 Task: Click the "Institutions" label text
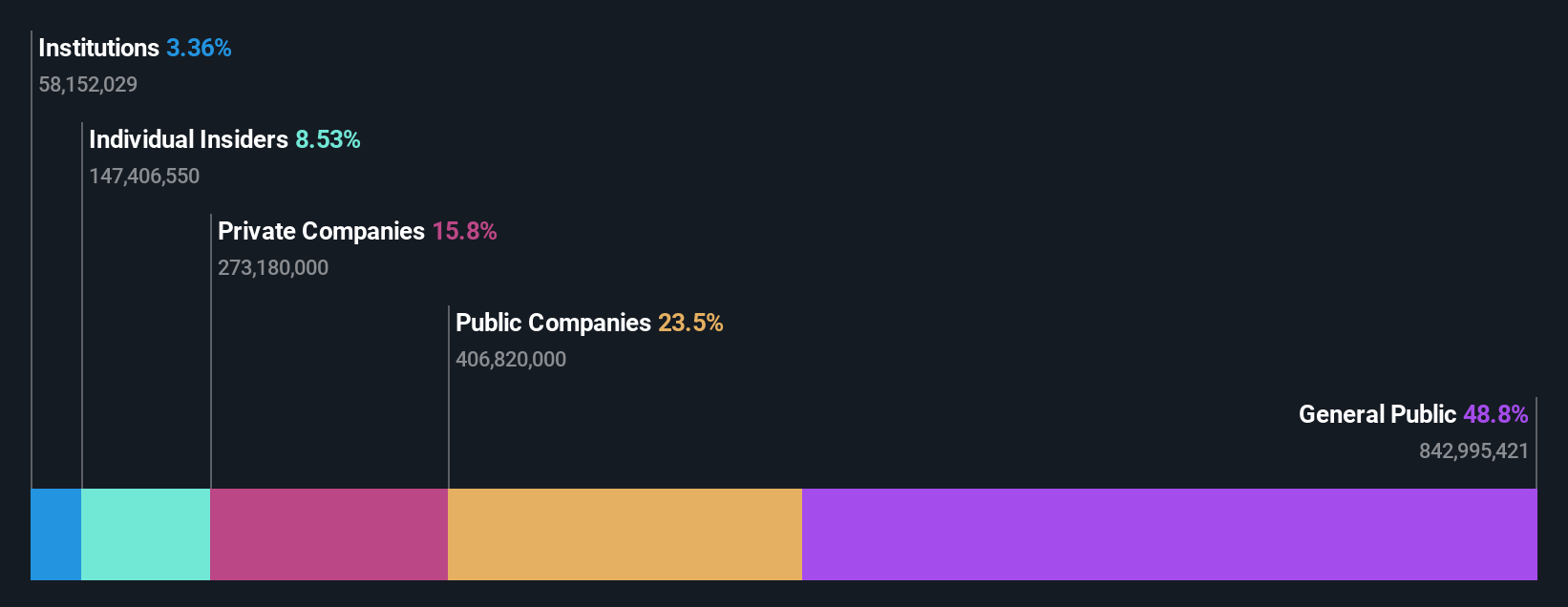point(98,48)
